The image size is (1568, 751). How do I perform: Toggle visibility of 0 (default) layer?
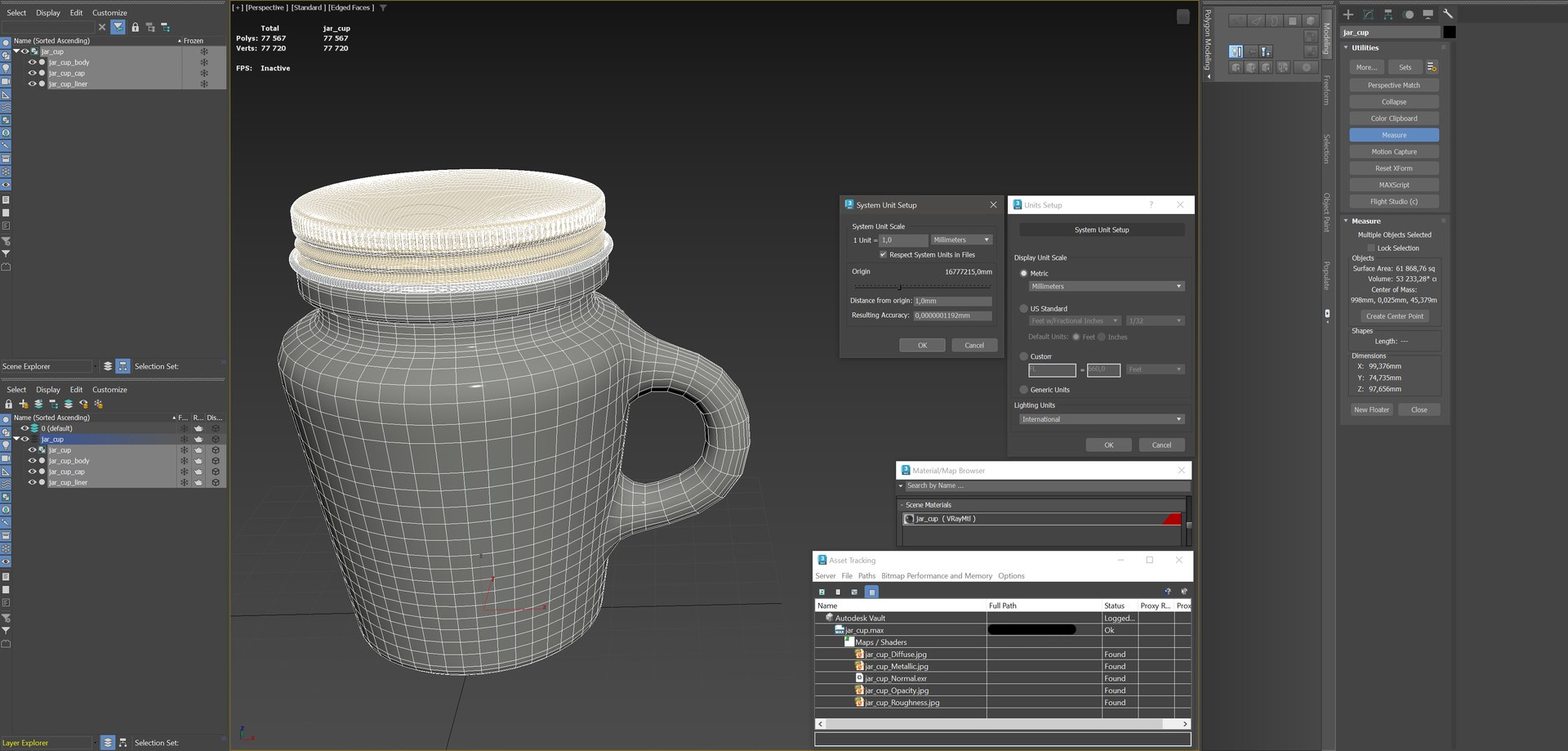tap(24, 428)
